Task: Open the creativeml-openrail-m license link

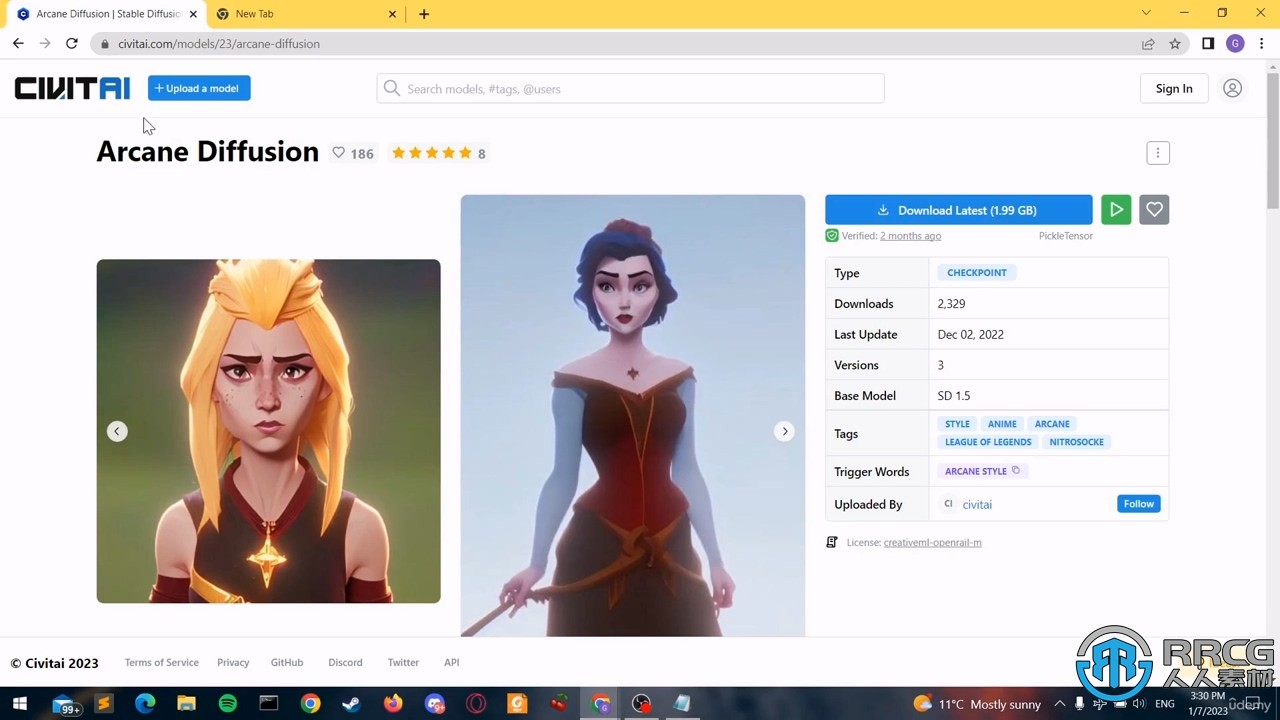Action: coord(933,543)
